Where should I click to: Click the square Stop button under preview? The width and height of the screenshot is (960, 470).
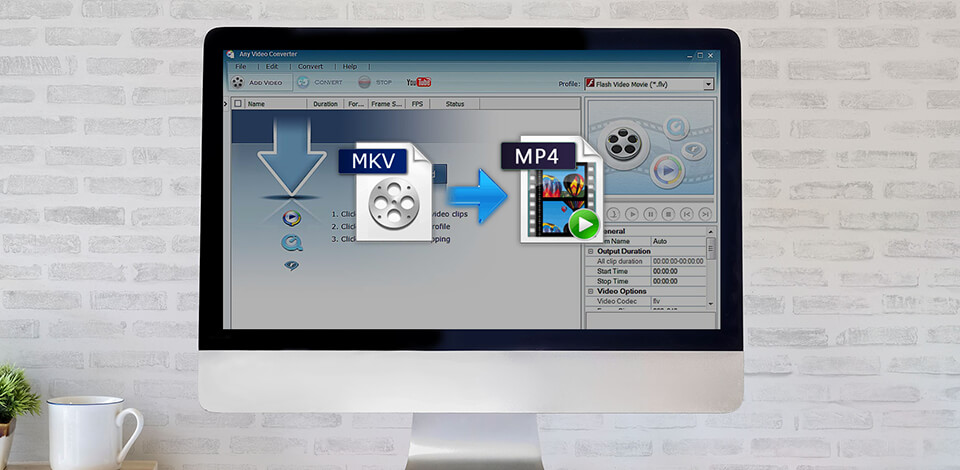[x=669, y=214]
